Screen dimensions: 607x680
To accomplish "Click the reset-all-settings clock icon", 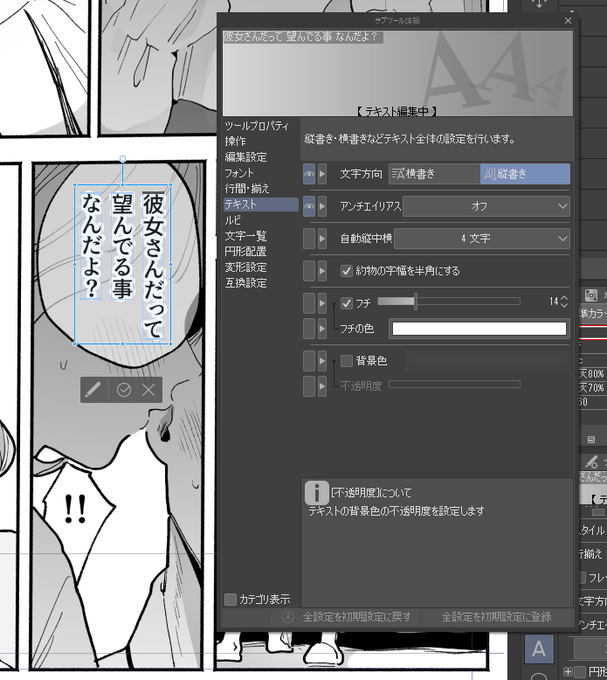I will tap(288, 617).
